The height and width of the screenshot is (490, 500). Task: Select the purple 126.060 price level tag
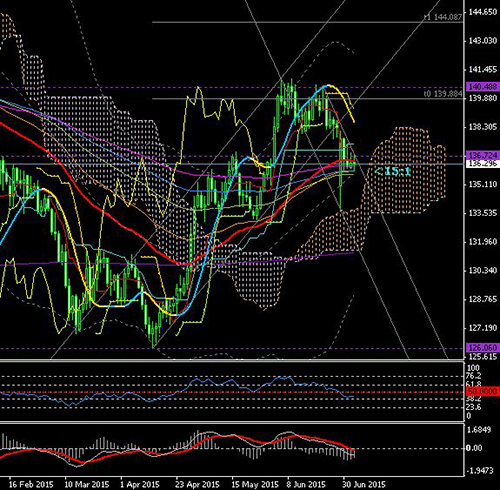click(x=483, y=348)
